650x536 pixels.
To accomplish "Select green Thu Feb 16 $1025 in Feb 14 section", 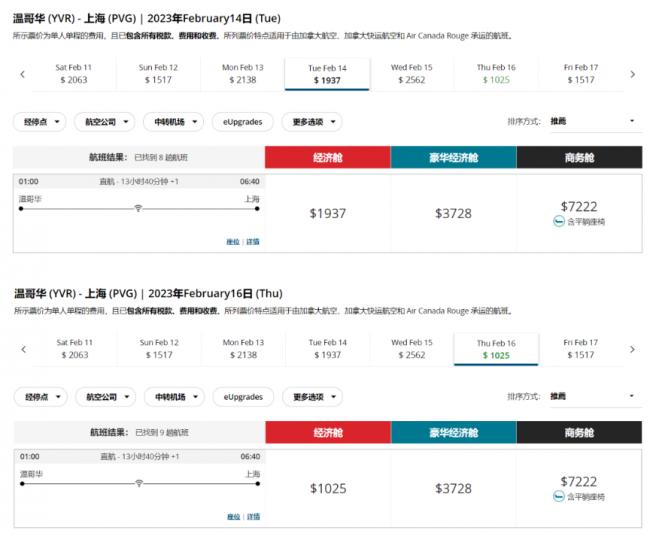I will pos(496,74).
